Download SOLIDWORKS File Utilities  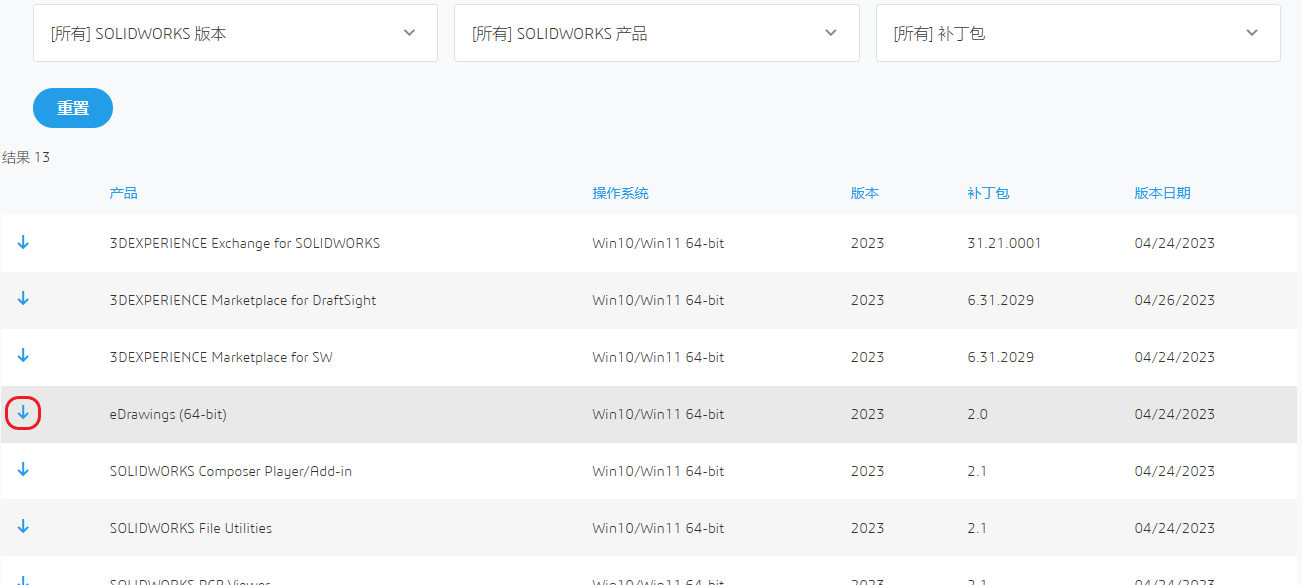tap(24, 528)
